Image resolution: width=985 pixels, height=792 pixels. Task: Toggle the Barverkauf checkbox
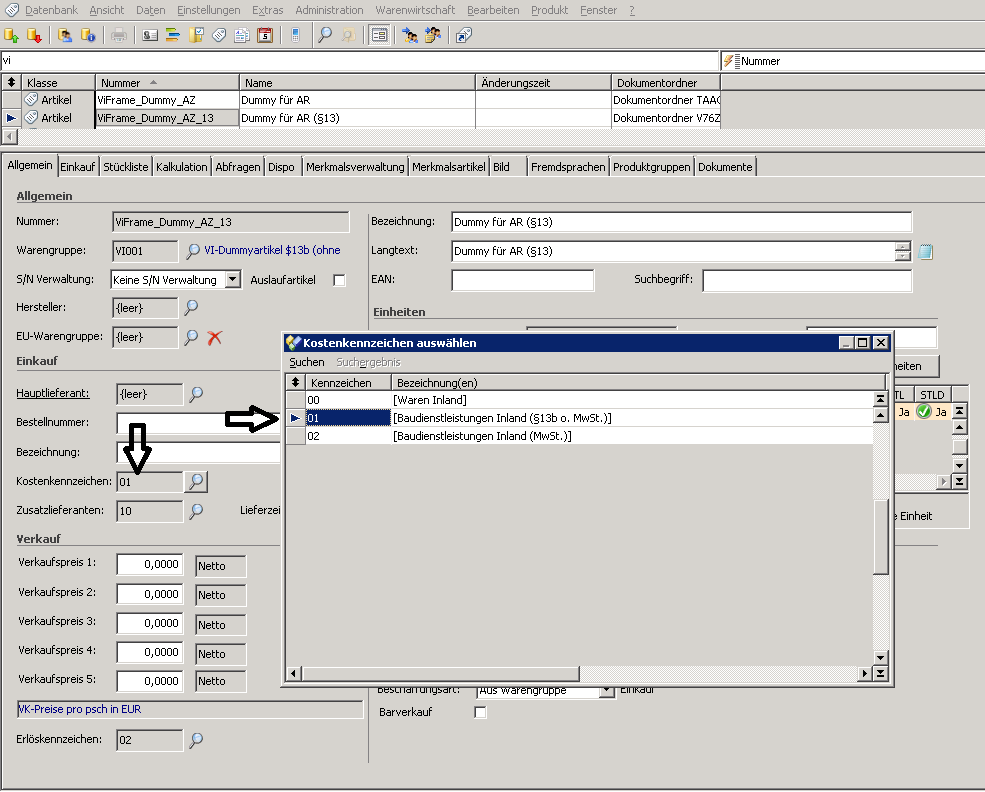click(481, 712)
